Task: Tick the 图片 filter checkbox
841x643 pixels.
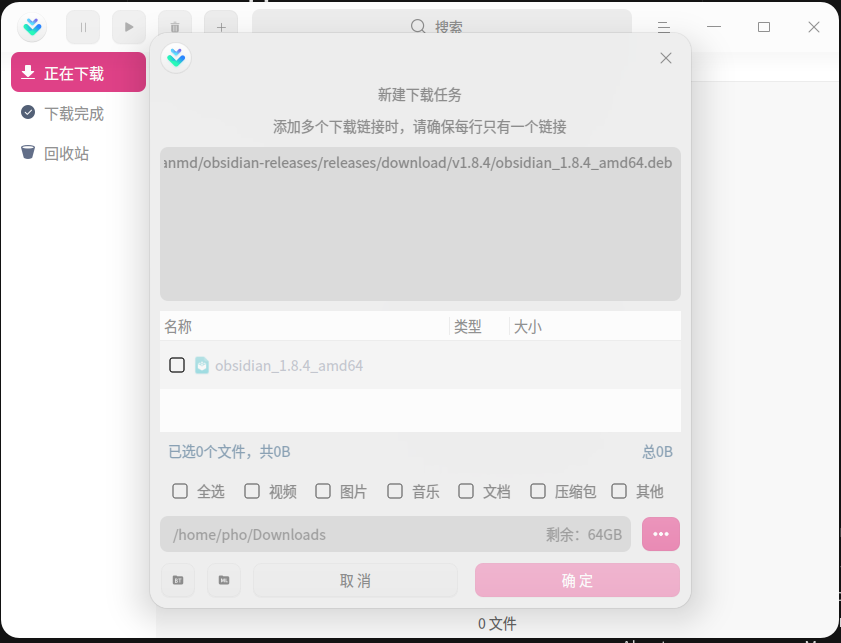Action: 323,491
